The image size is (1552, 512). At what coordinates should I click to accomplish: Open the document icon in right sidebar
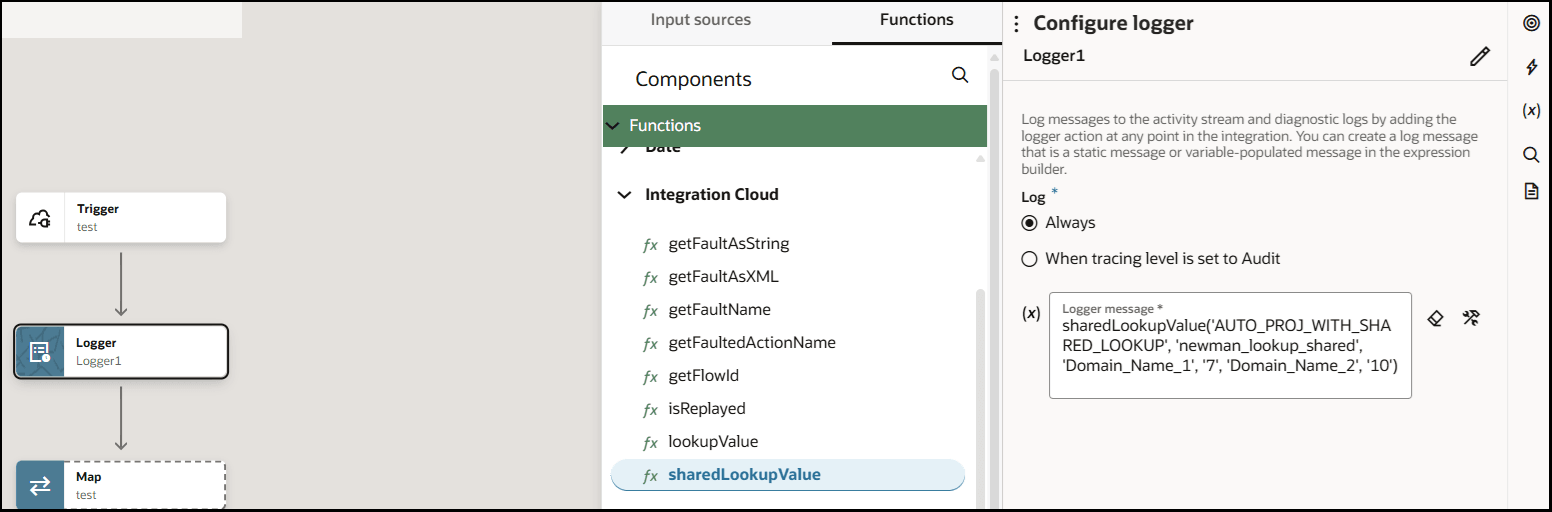coord(1531,191)
